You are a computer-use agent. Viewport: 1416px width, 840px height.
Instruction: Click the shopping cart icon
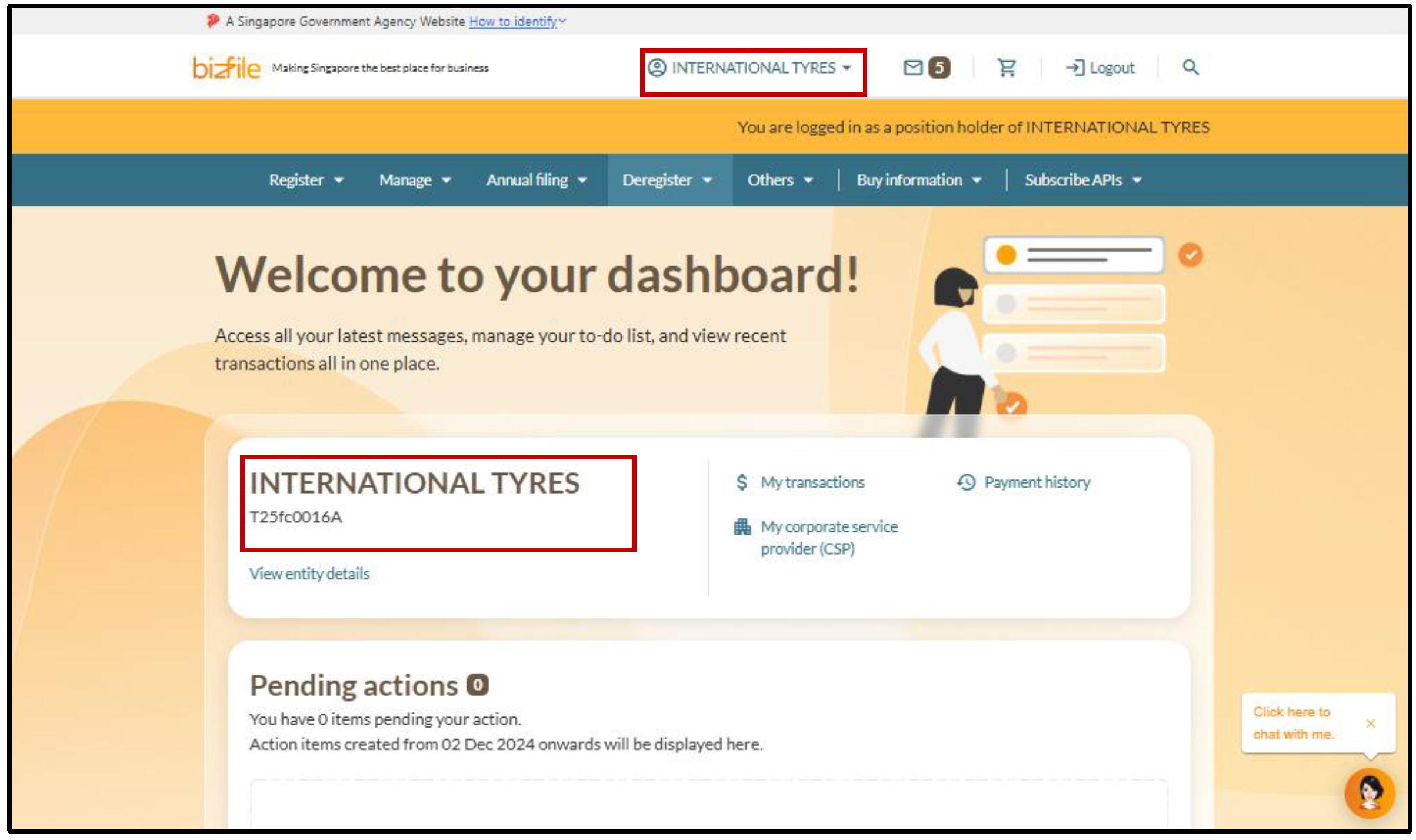[1007, 68]
